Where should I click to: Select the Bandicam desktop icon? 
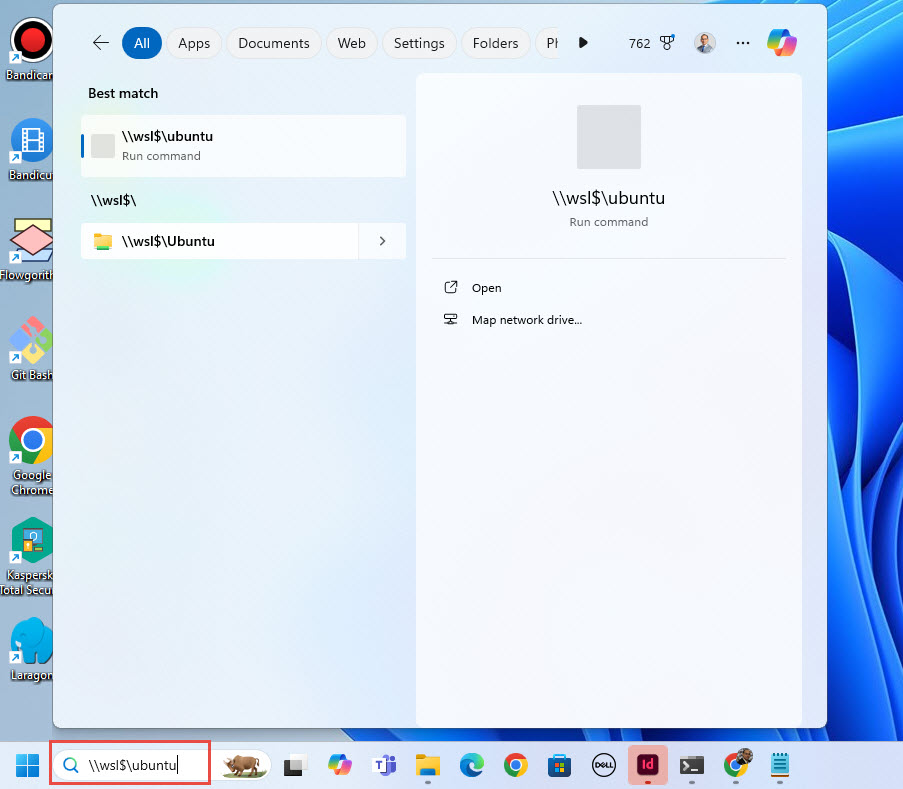coord(30,50)
